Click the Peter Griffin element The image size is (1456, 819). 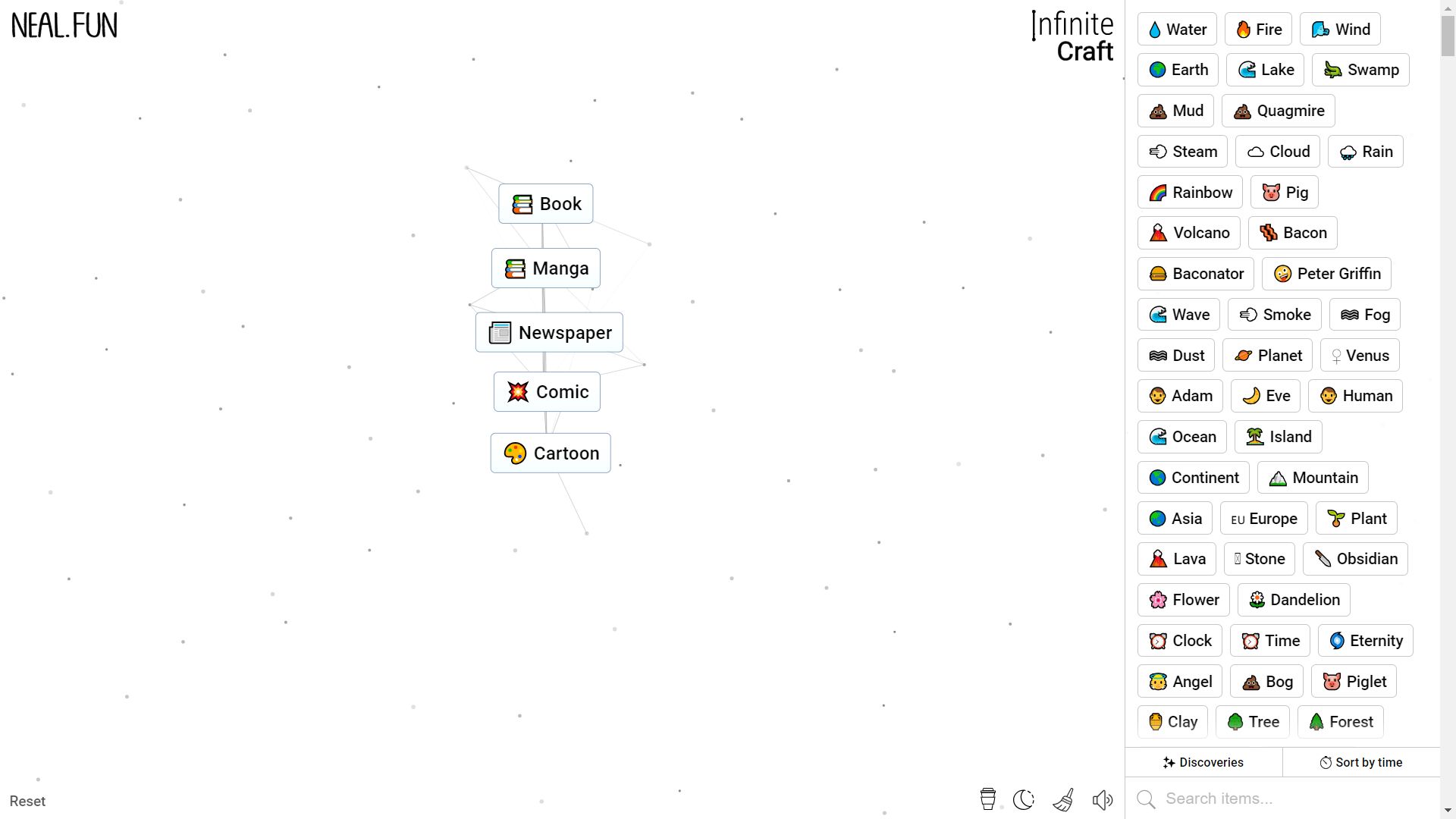1326,273
